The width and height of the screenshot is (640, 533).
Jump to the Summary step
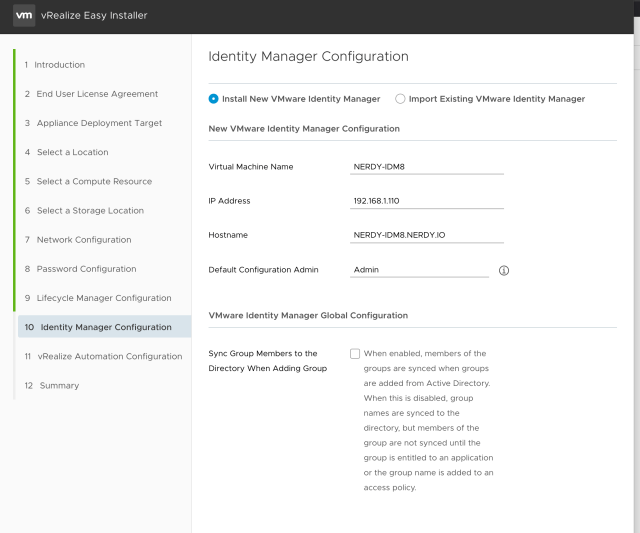tap(59, 385)
